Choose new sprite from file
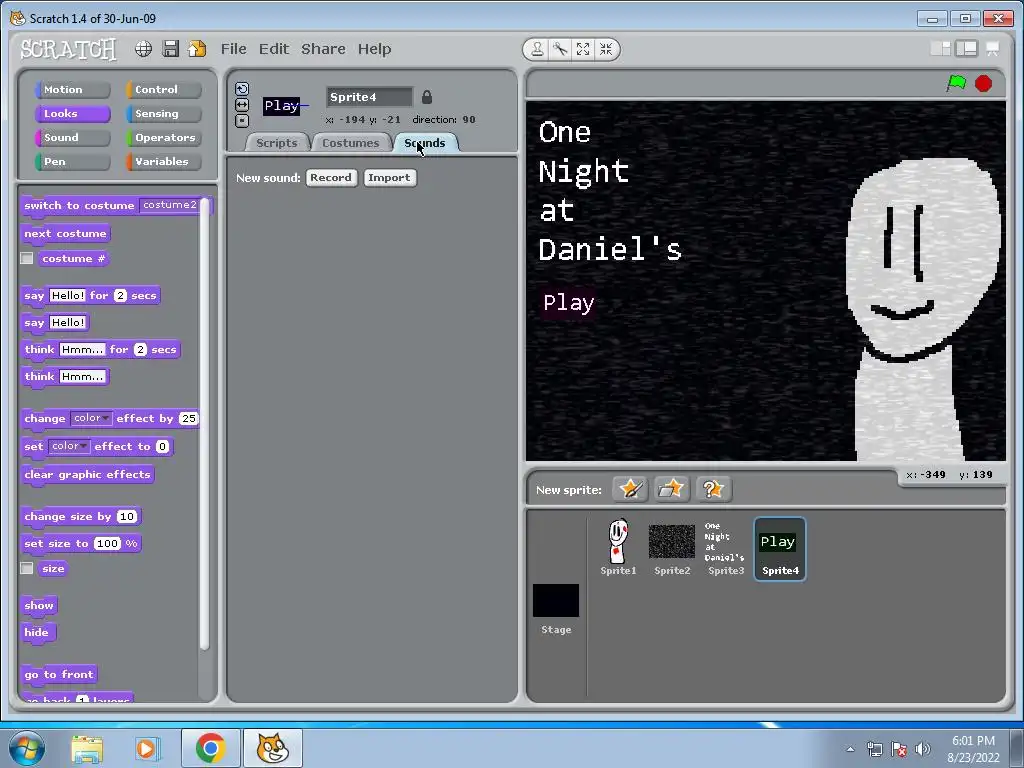Viewport: 1024px width, 768px height. click(x=671, y=489)
